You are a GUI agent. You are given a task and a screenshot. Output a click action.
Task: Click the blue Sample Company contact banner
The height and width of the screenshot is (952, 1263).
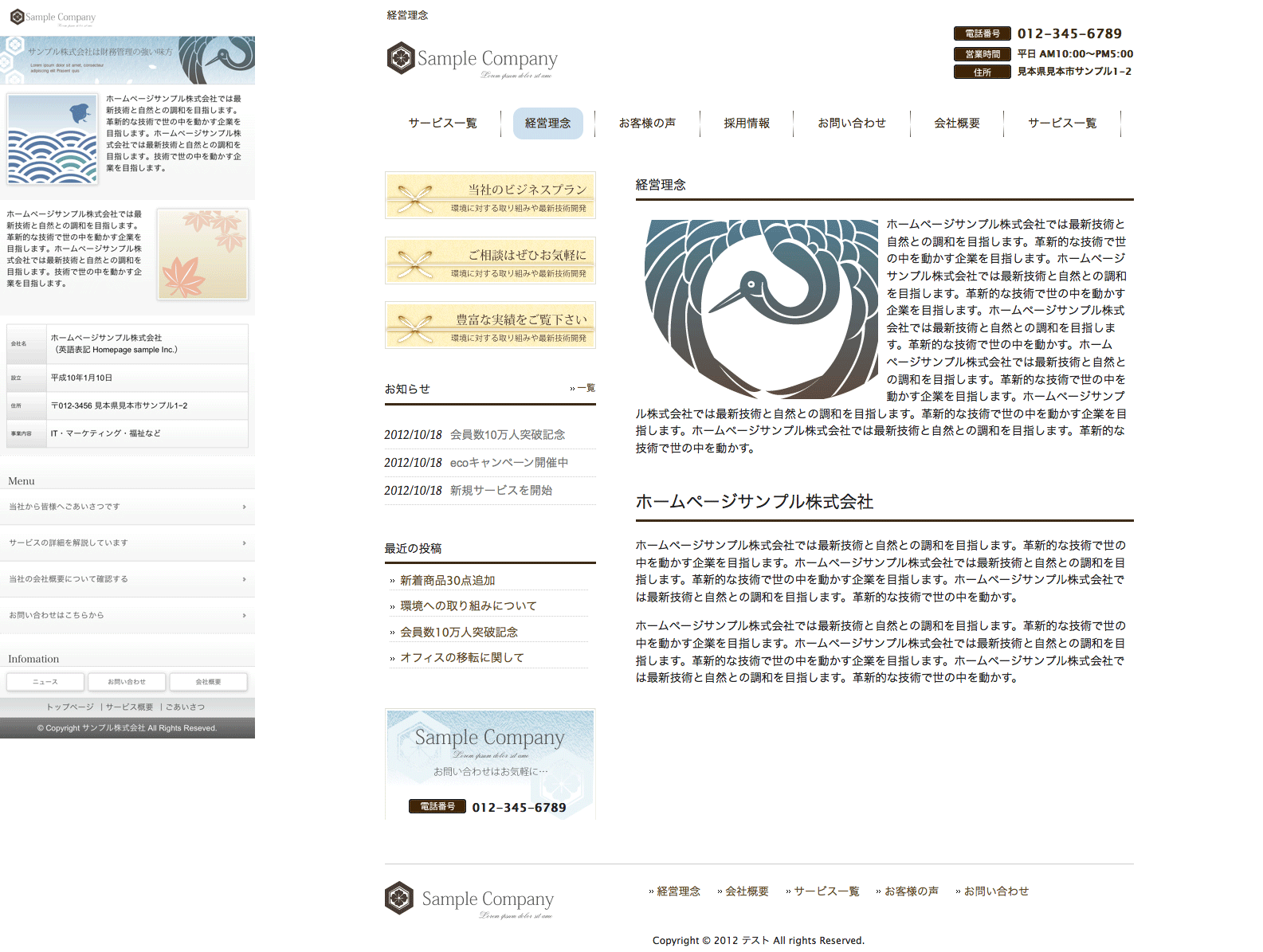pos(490,763)
